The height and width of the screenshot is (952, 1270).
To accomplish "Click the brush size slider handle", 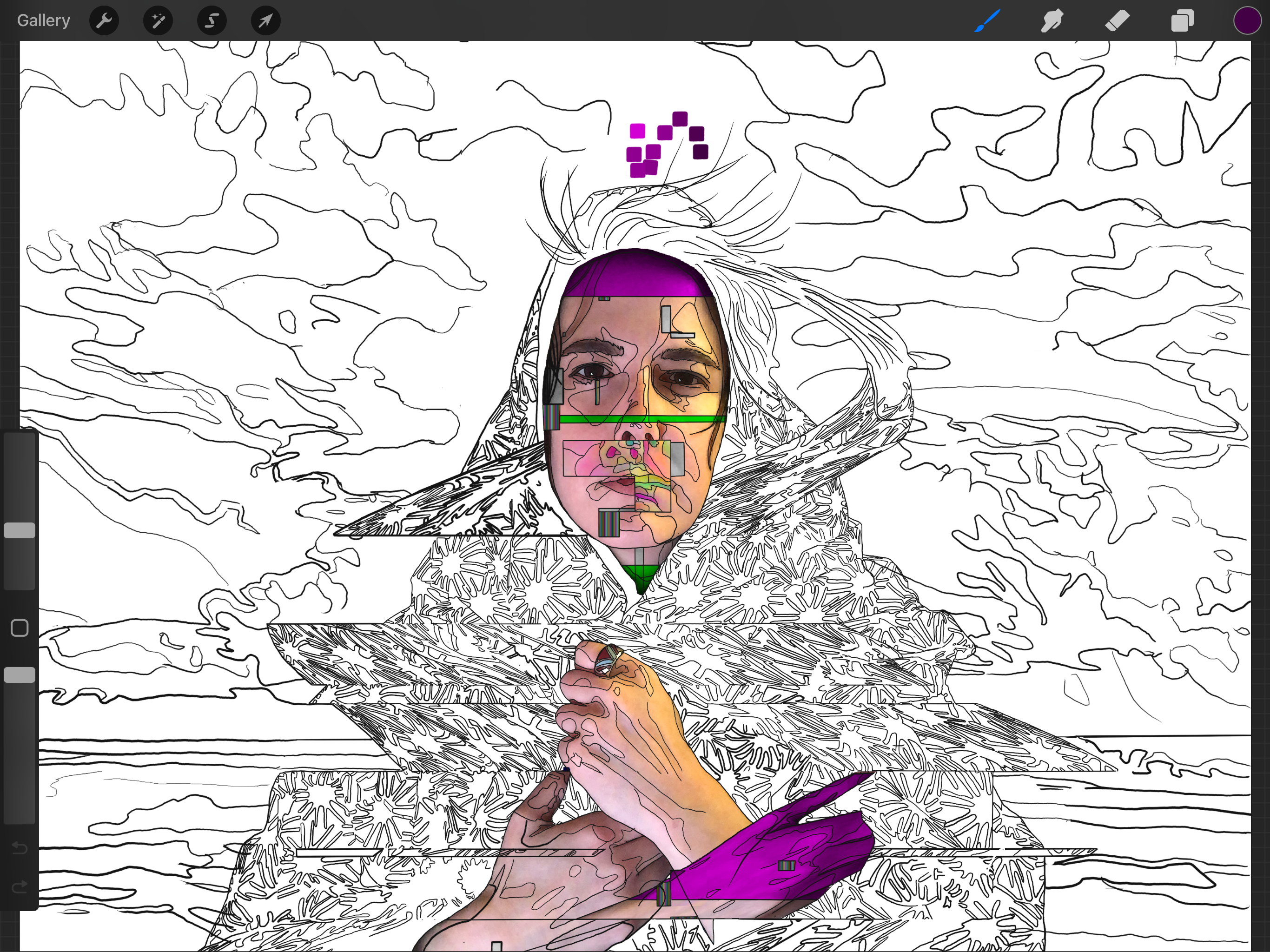I will pos(20,530).
